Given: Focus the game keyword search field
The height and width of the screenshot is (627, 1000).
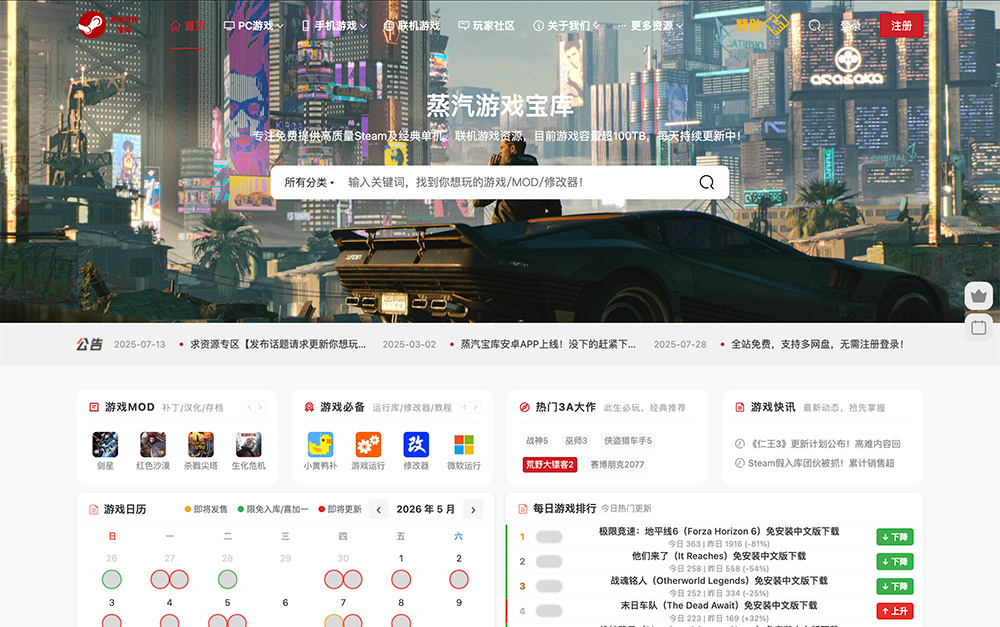Looking at the screenshot, I should 517,182.
